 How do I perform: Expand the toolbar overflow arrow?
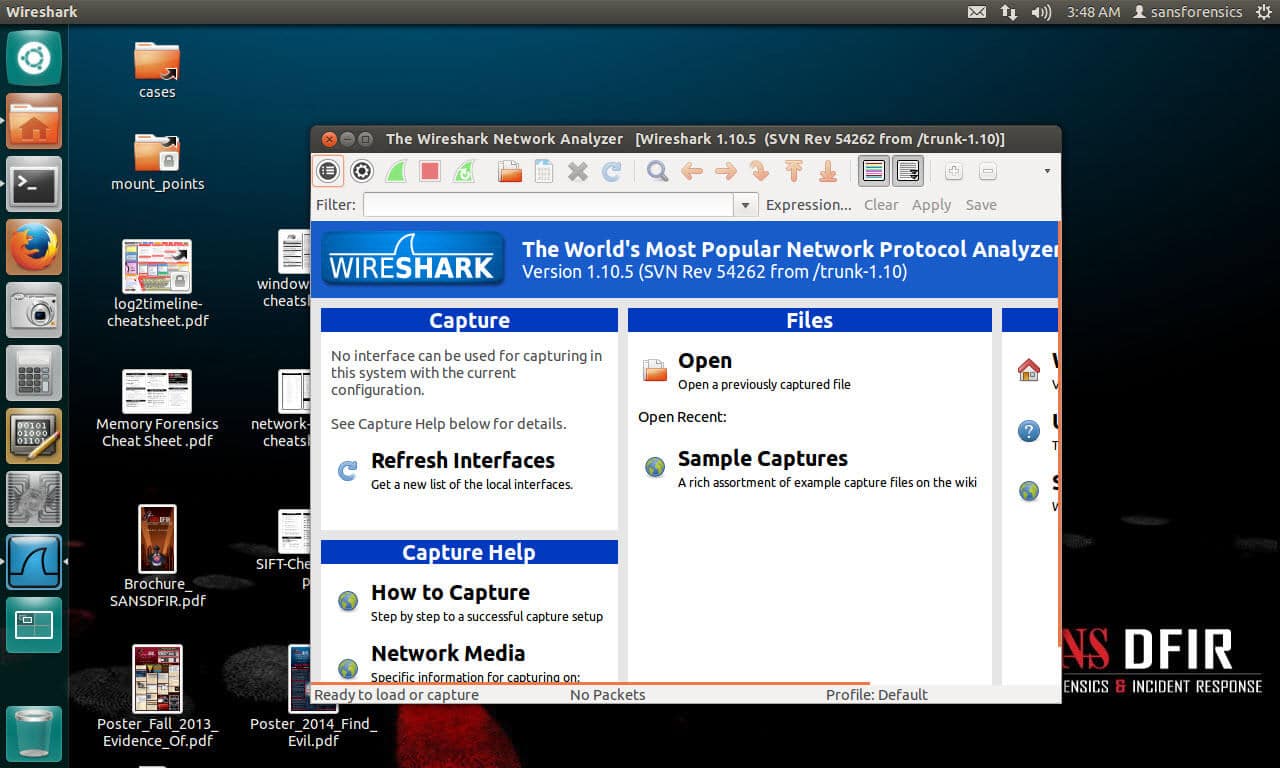click(1047, 171)
